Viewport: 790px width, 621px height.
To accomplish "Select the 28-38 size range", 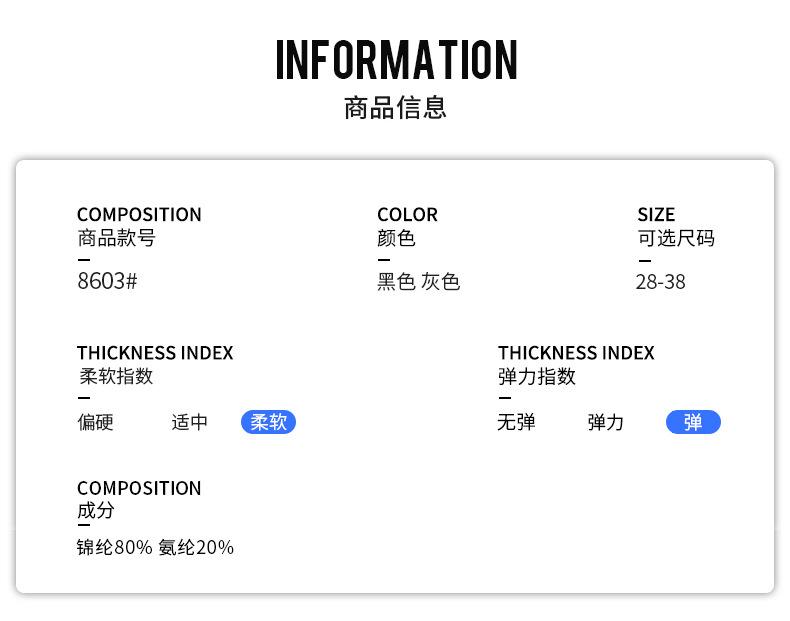I will pos(661,282).
